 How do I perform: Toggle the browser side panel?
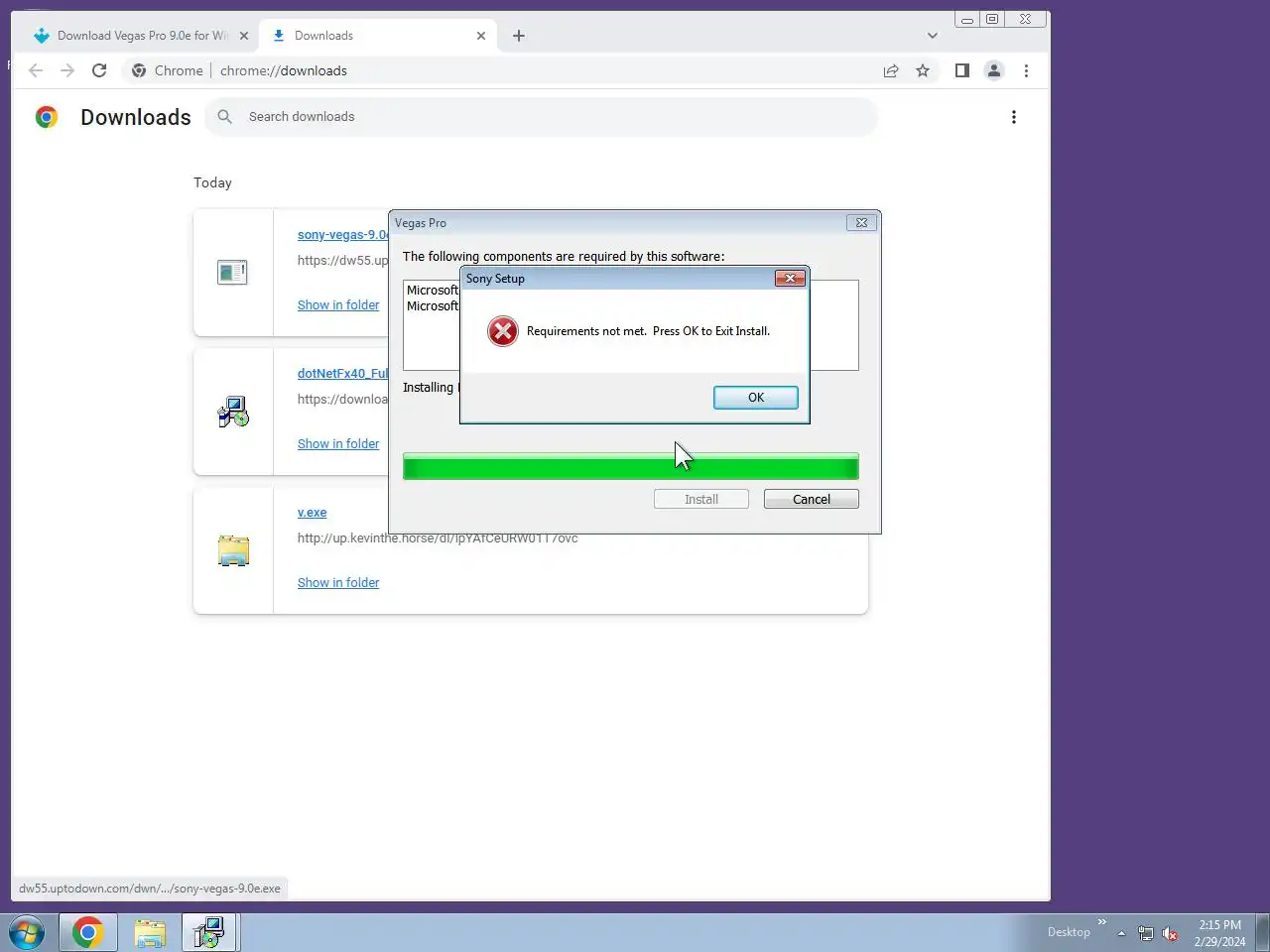(961, 70)
